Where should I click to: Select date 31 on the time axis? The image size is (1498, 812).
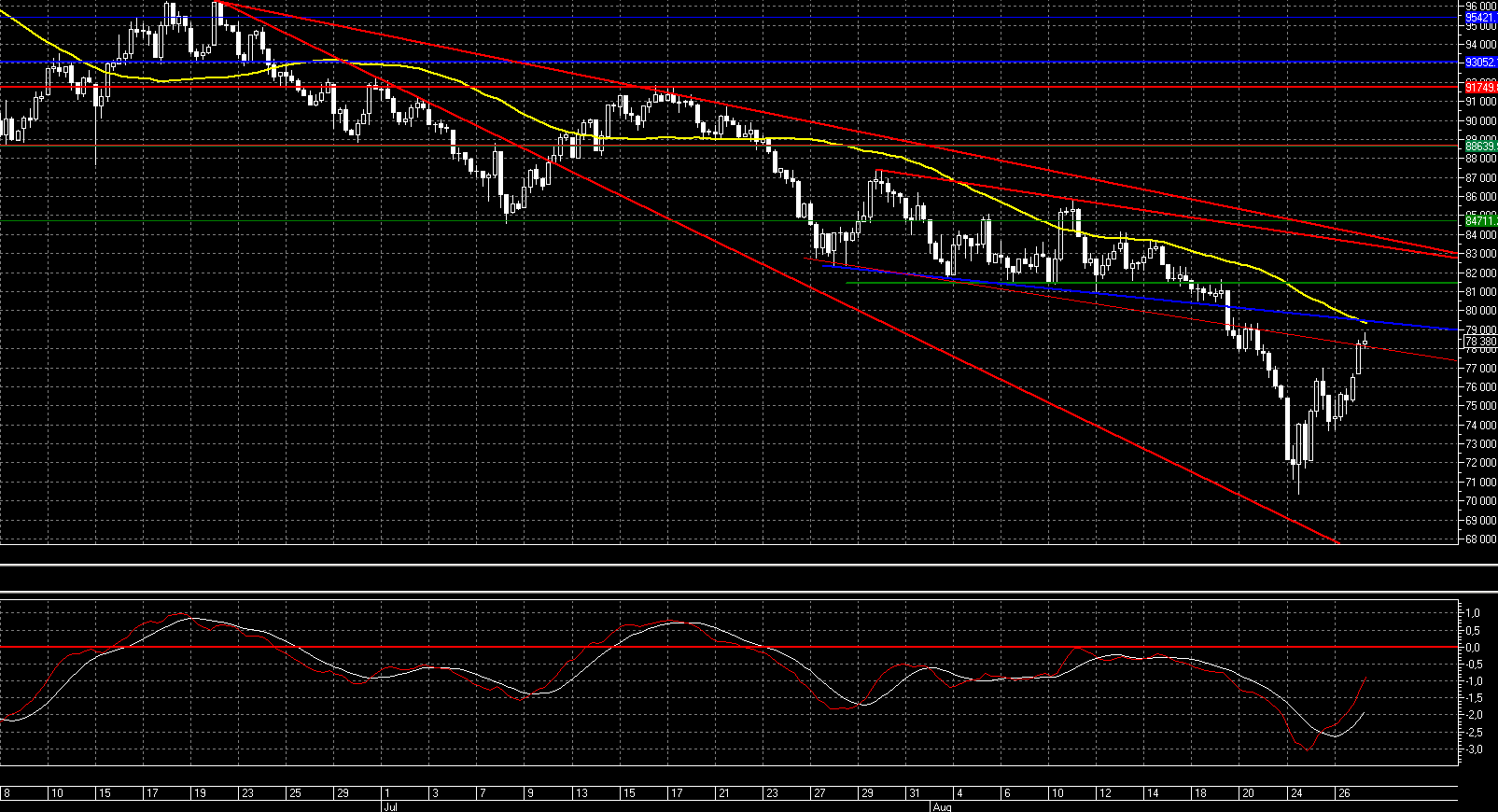[914, 793]
